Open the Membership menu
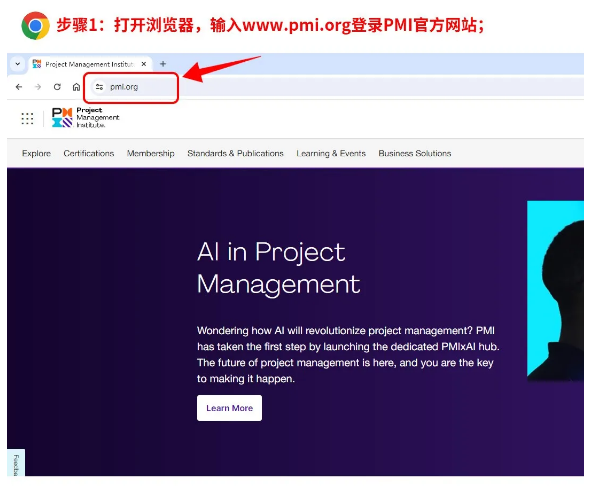The image size is (595, 488). pos(151,153)
